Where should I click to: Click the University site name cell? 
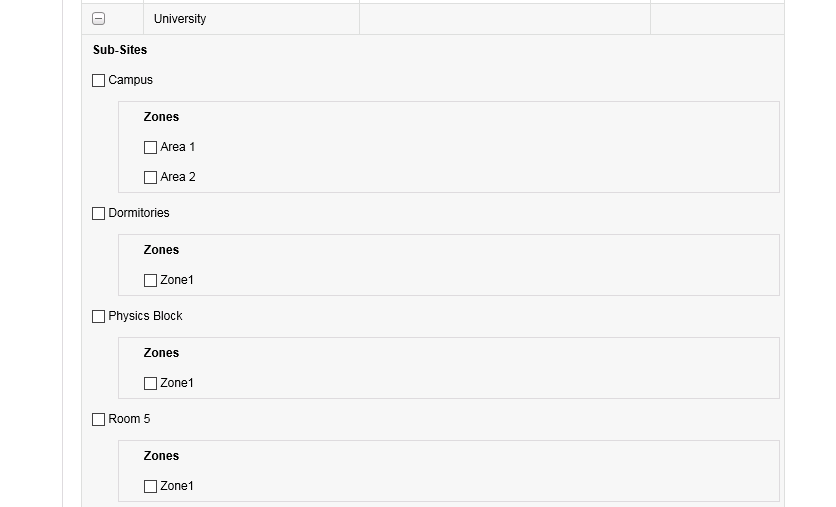(x=180, y=19)
